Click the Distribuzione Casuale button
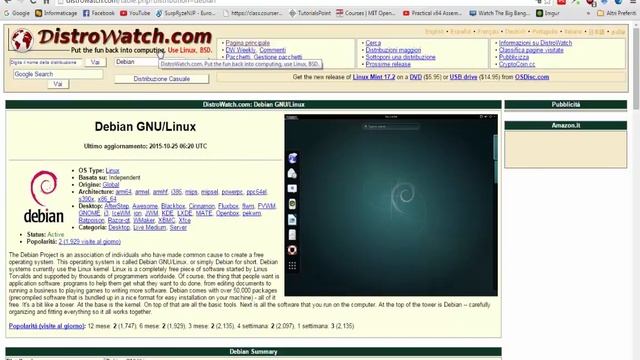 162,79
